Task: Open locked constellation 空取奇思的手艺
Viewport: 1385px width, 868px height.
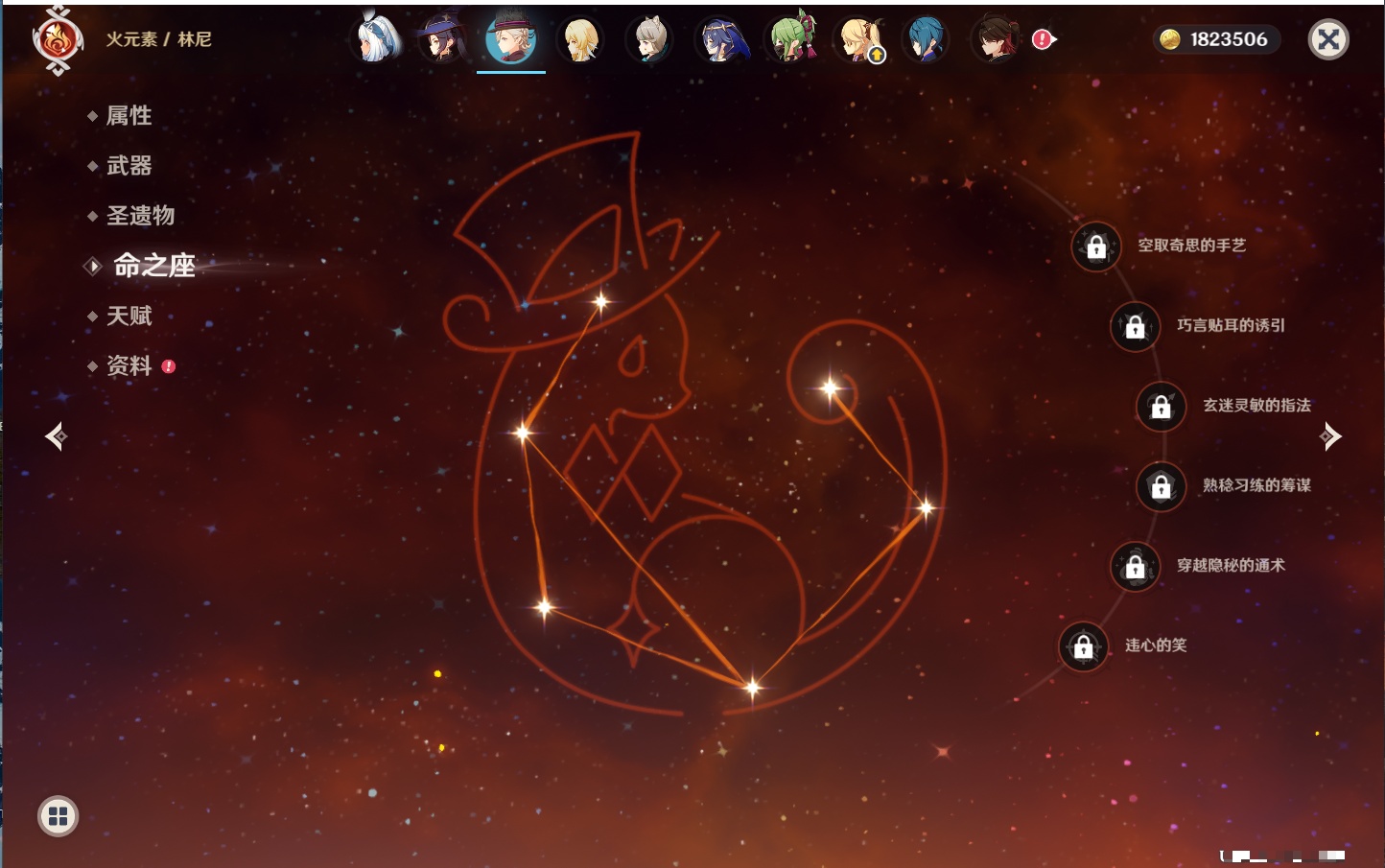Action: [1096, 246]
